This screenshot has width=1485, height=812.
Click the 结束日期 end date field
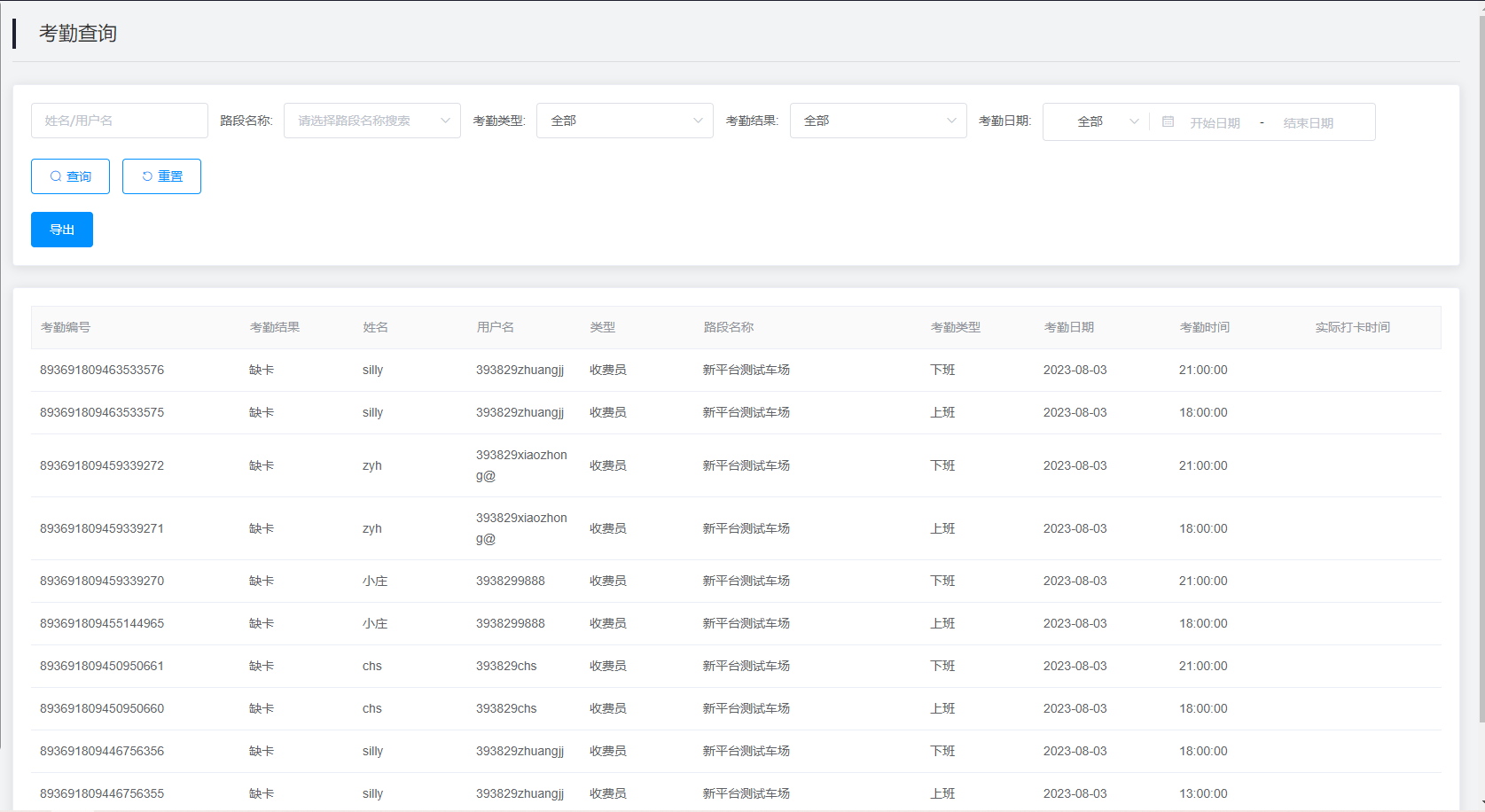point(1308,123)
